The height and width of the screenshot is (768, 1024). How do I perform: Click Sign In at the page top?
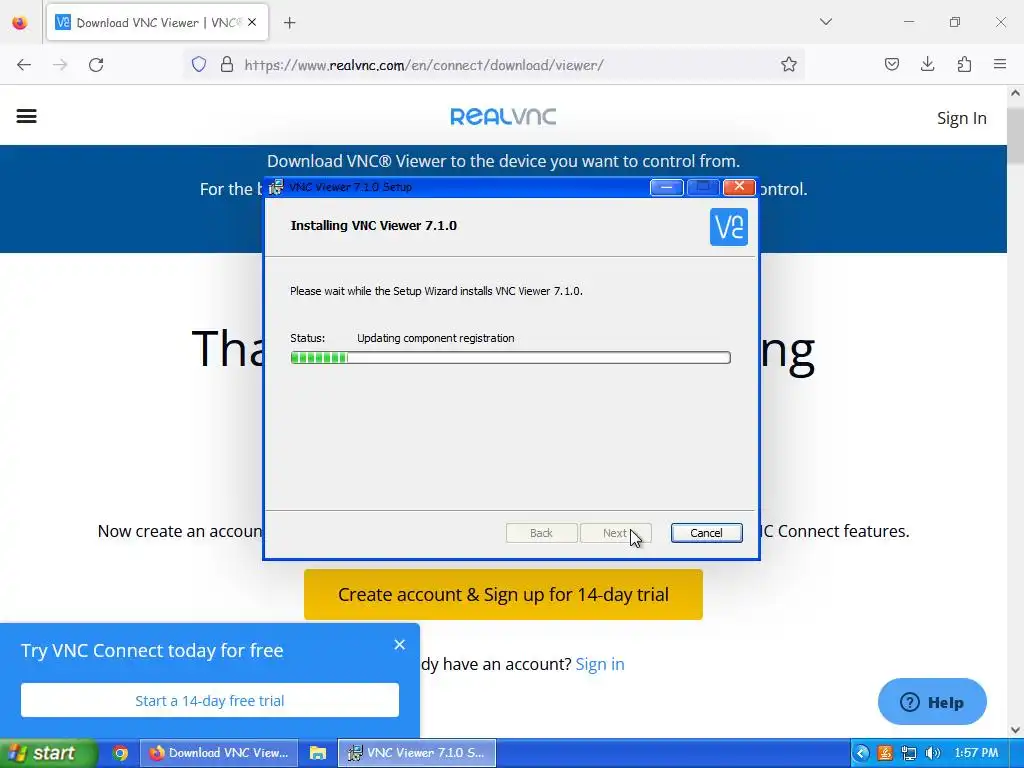(x=961, y=118)
